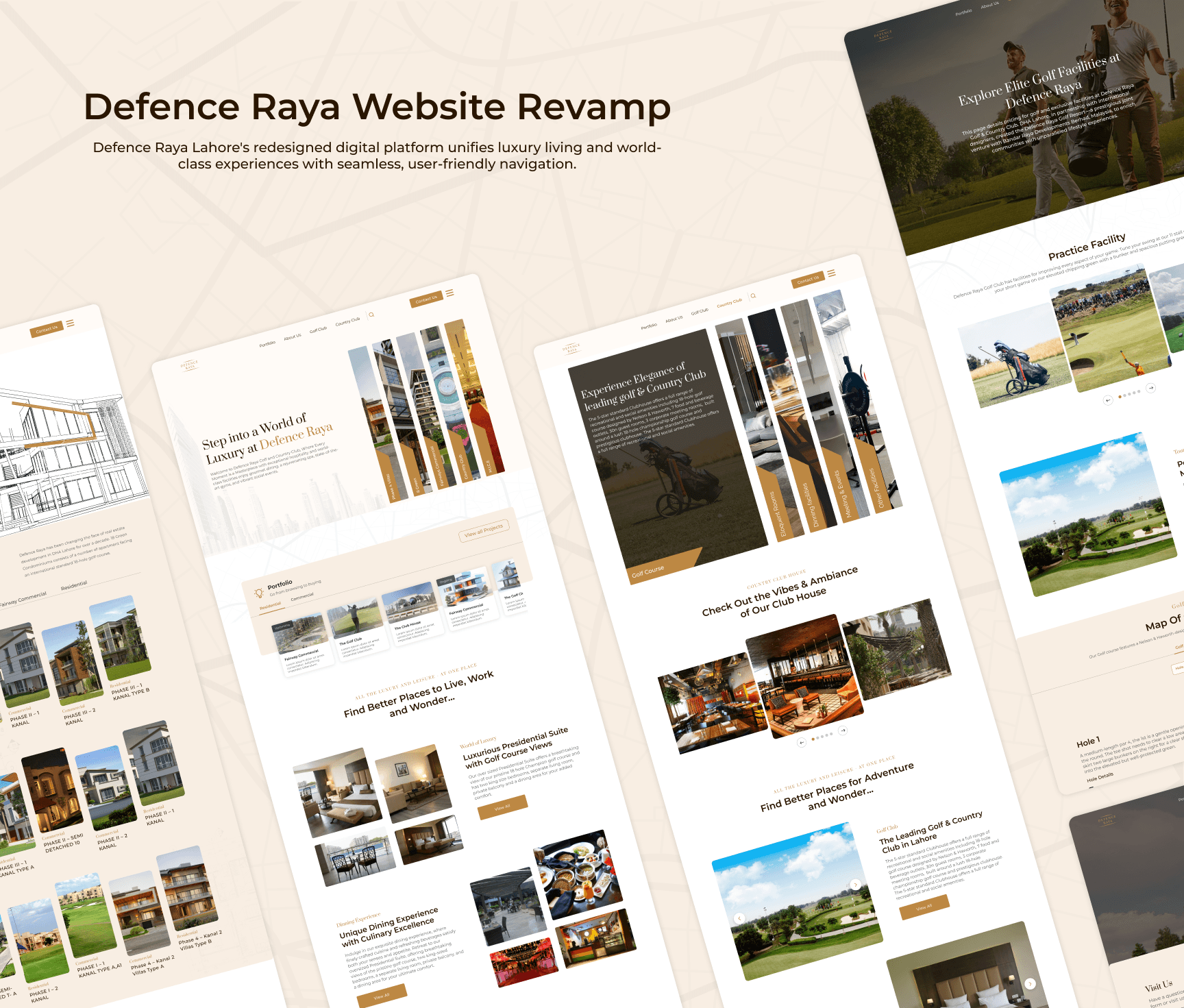Select Commercial tab in Portfolio section
Image resolution: width=1184 pixels, height=1008 pixels.
pos(302,597)
